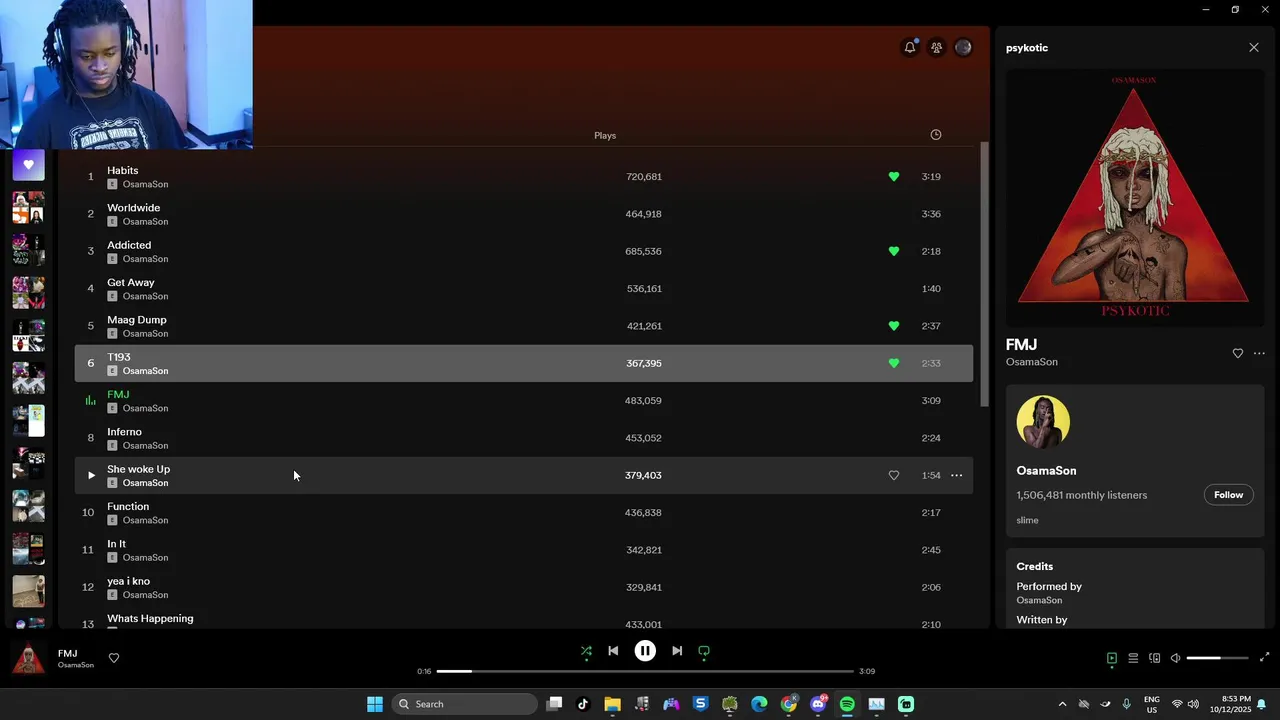This screenshot has width=1280, height=720.
Task: Click the Spotify taskbar icon
Action: 847,704
